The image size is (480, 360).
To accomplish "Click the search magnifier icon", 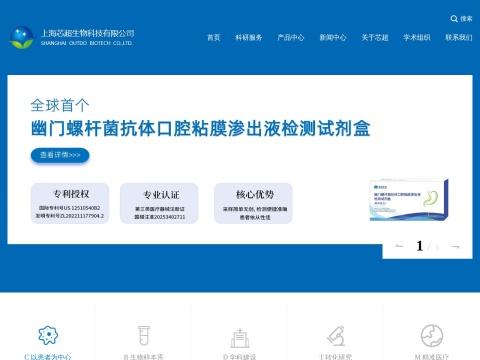I will (454, 19).
